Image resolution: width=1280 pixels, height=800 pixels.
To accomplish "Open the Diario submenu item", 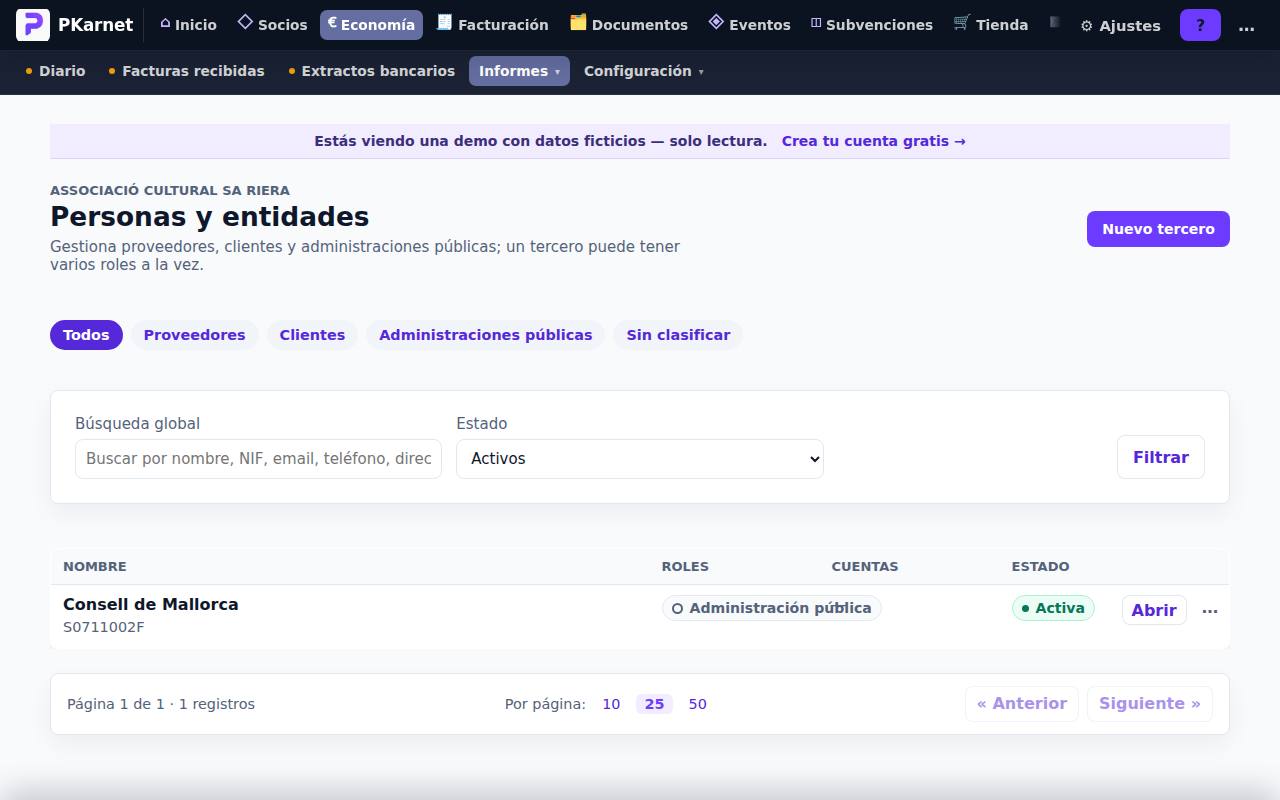I will point(55,71).
